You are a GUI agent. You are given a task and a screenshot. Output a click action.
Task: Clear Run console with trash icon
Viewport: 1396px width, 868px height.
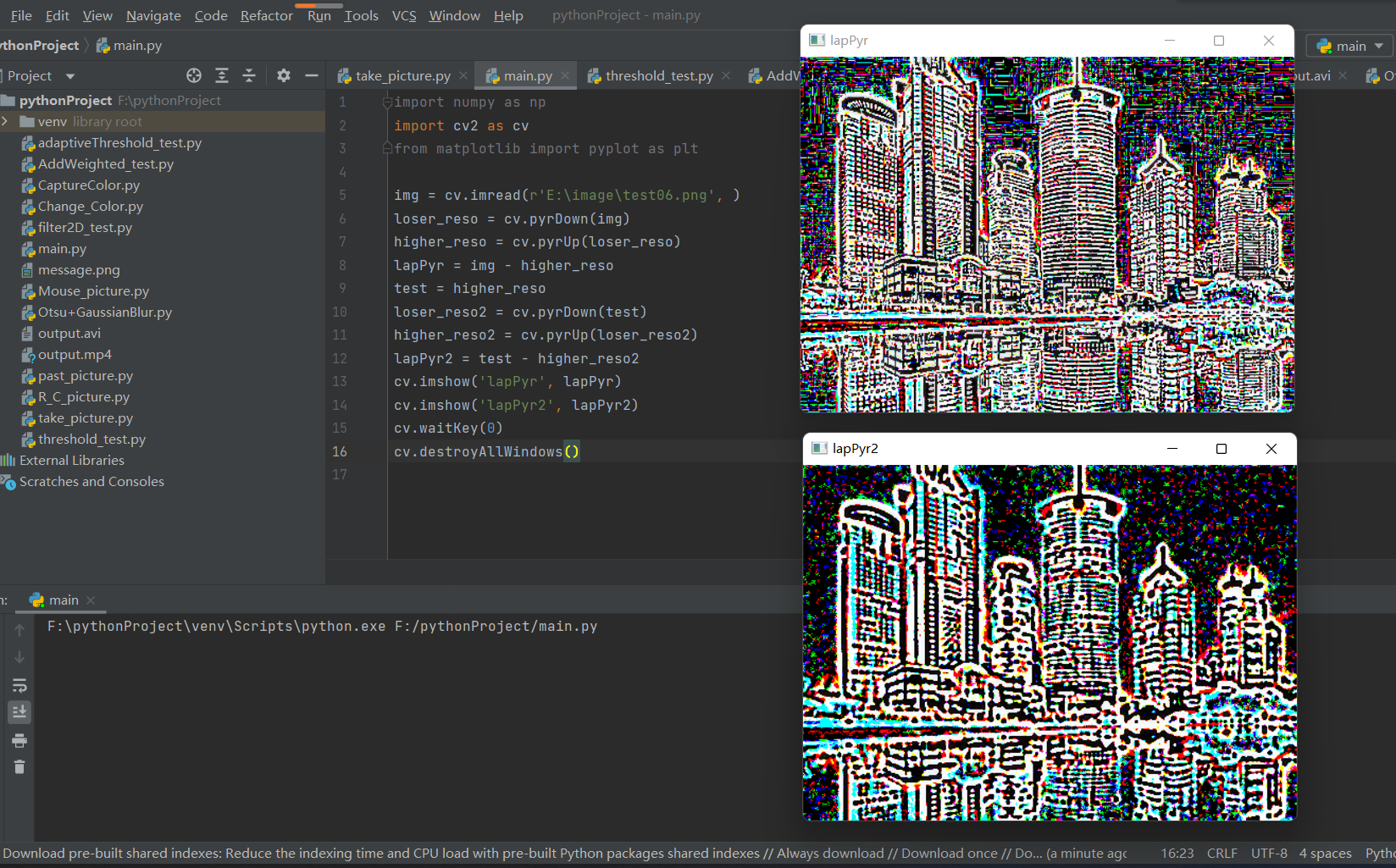coord(19,767)
